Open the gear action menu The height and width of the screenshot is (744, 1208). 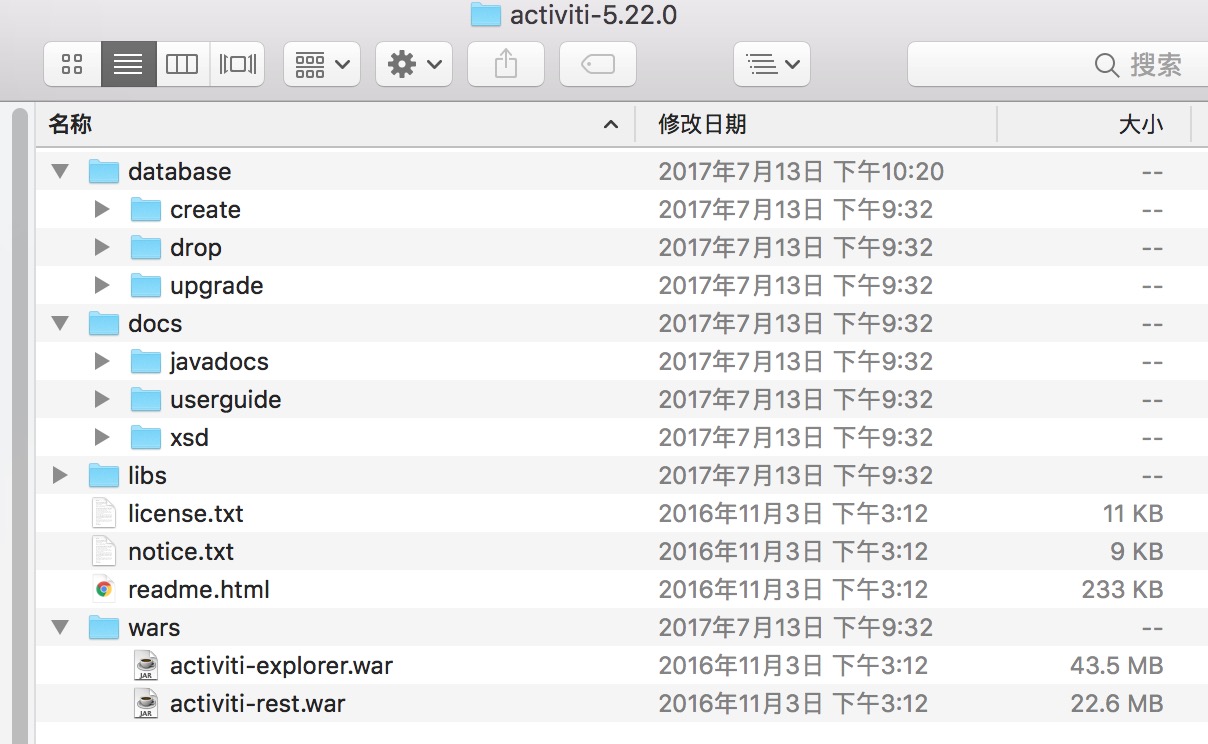click(414, 65)
